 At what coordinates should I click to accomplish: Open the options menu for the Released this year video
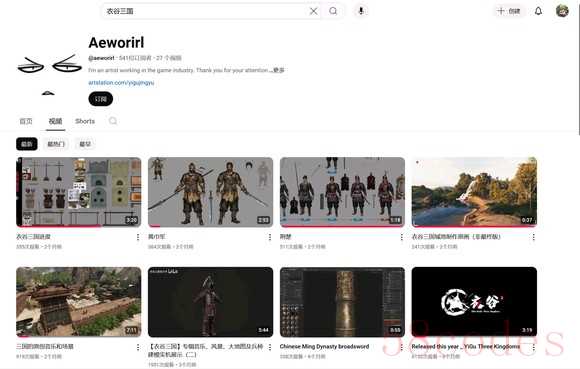point(533,347)
